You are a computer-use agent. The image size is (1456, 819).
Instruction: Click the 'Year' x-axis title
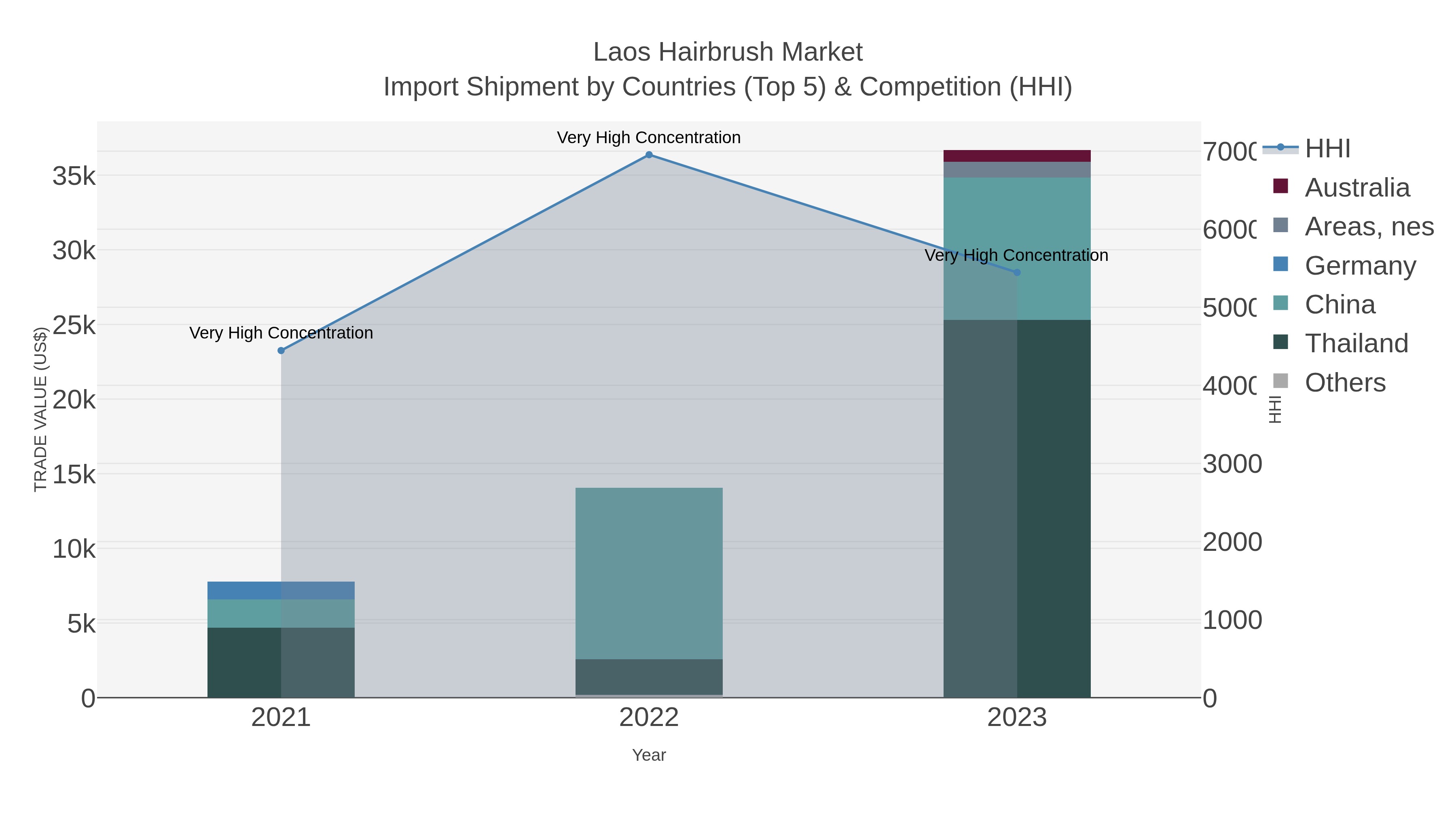click(x=649, y=755)
